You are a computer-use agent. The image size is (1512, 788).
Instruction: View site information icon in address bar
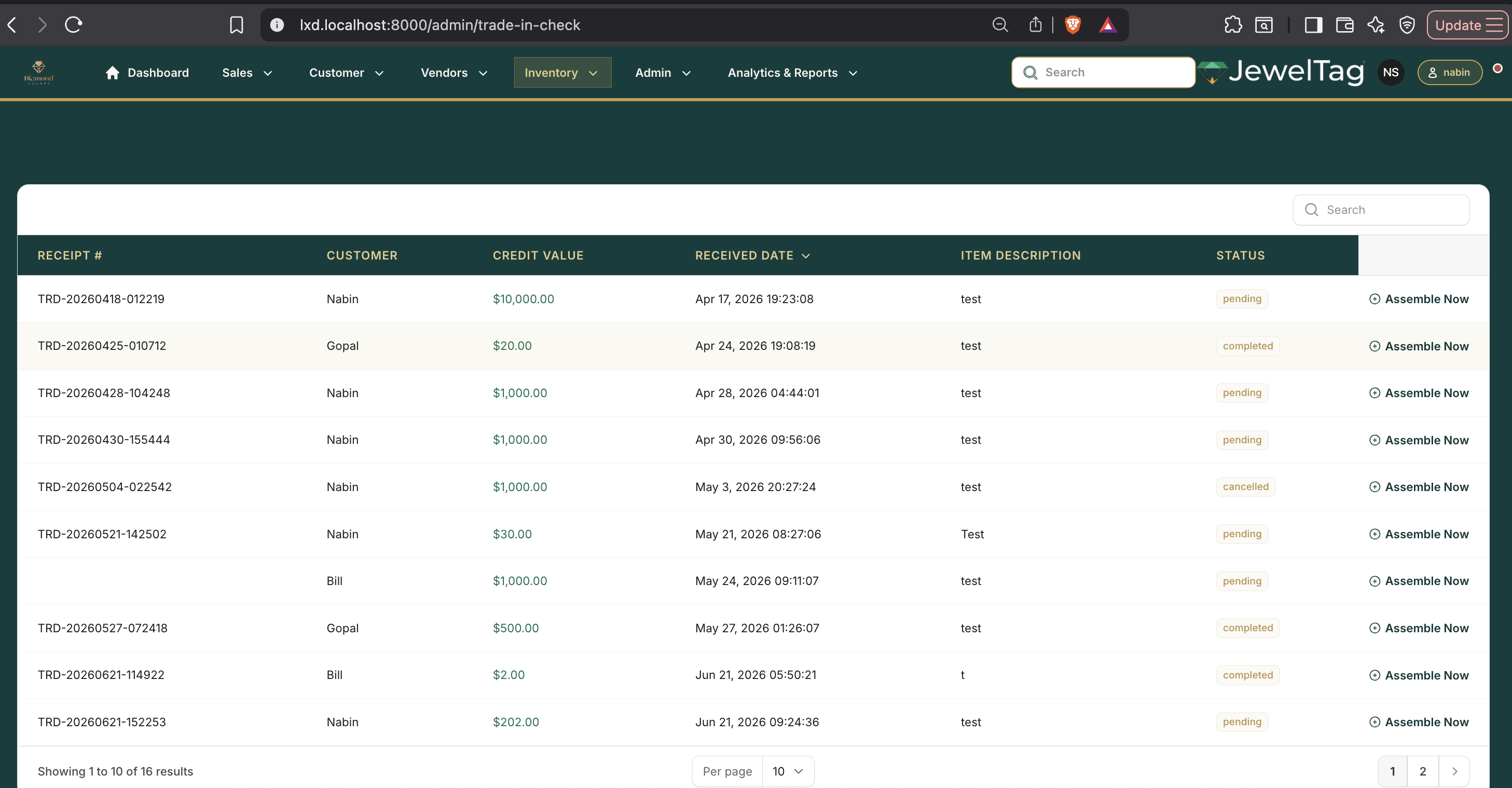277,25
